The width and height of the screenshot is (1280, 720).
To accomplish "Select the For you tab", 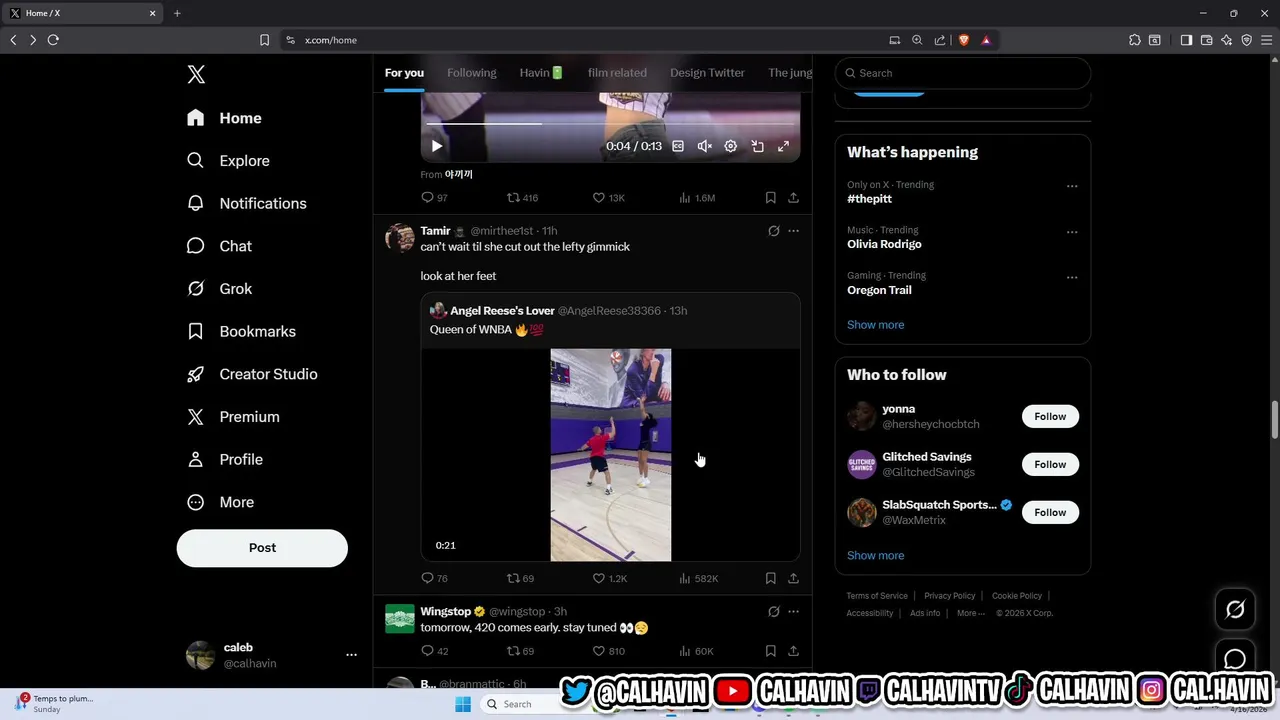I will coord(404,73).
